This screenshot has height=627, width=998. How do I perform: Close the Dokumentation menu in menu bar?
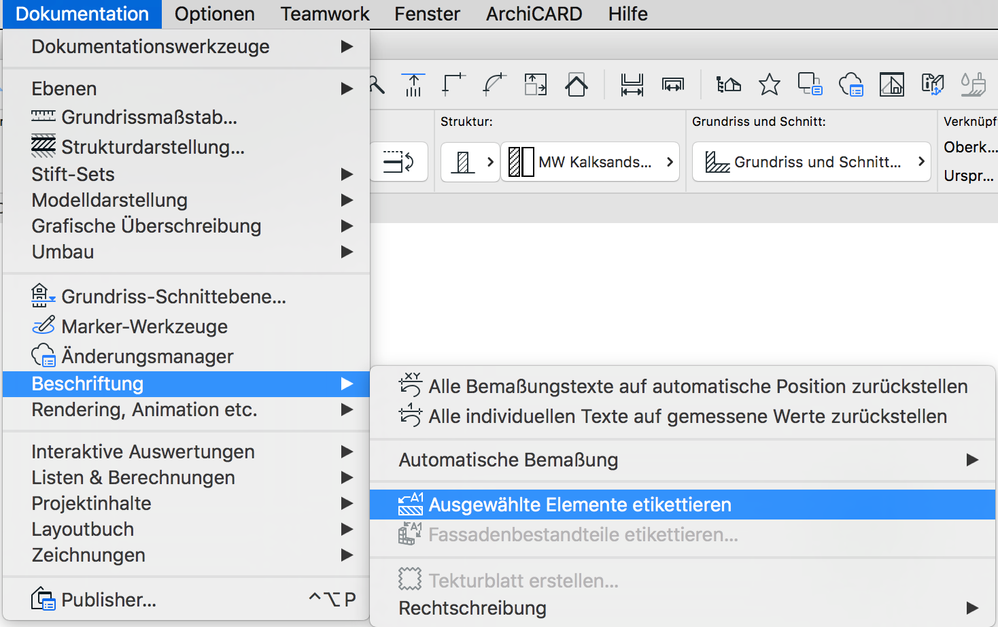[82, 14]
